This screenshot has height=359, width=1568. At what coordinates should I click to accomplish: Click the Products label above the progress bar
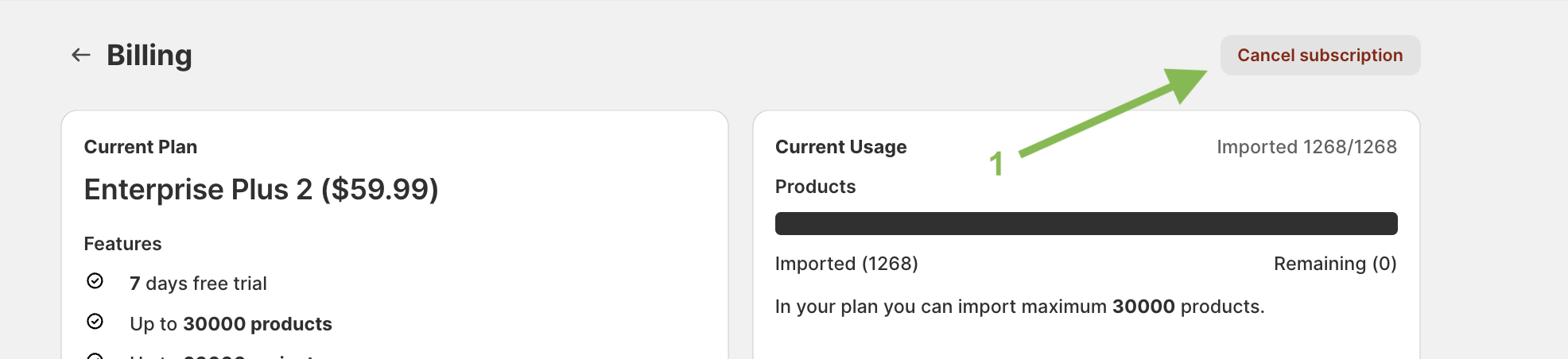pos(816,187)
